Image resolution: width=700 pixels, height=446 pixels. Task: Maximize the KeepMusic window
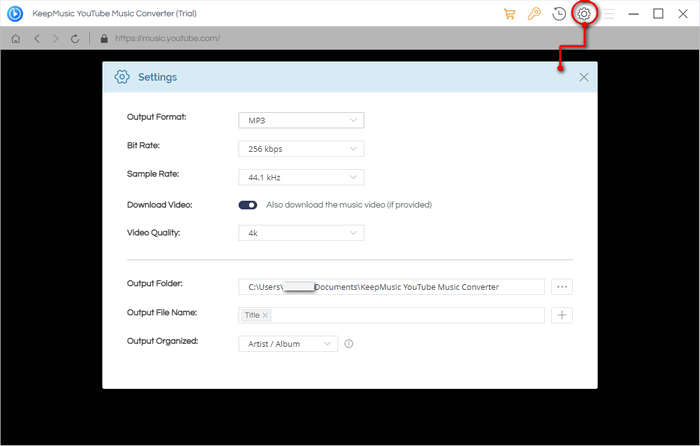[x=658, y=14]
